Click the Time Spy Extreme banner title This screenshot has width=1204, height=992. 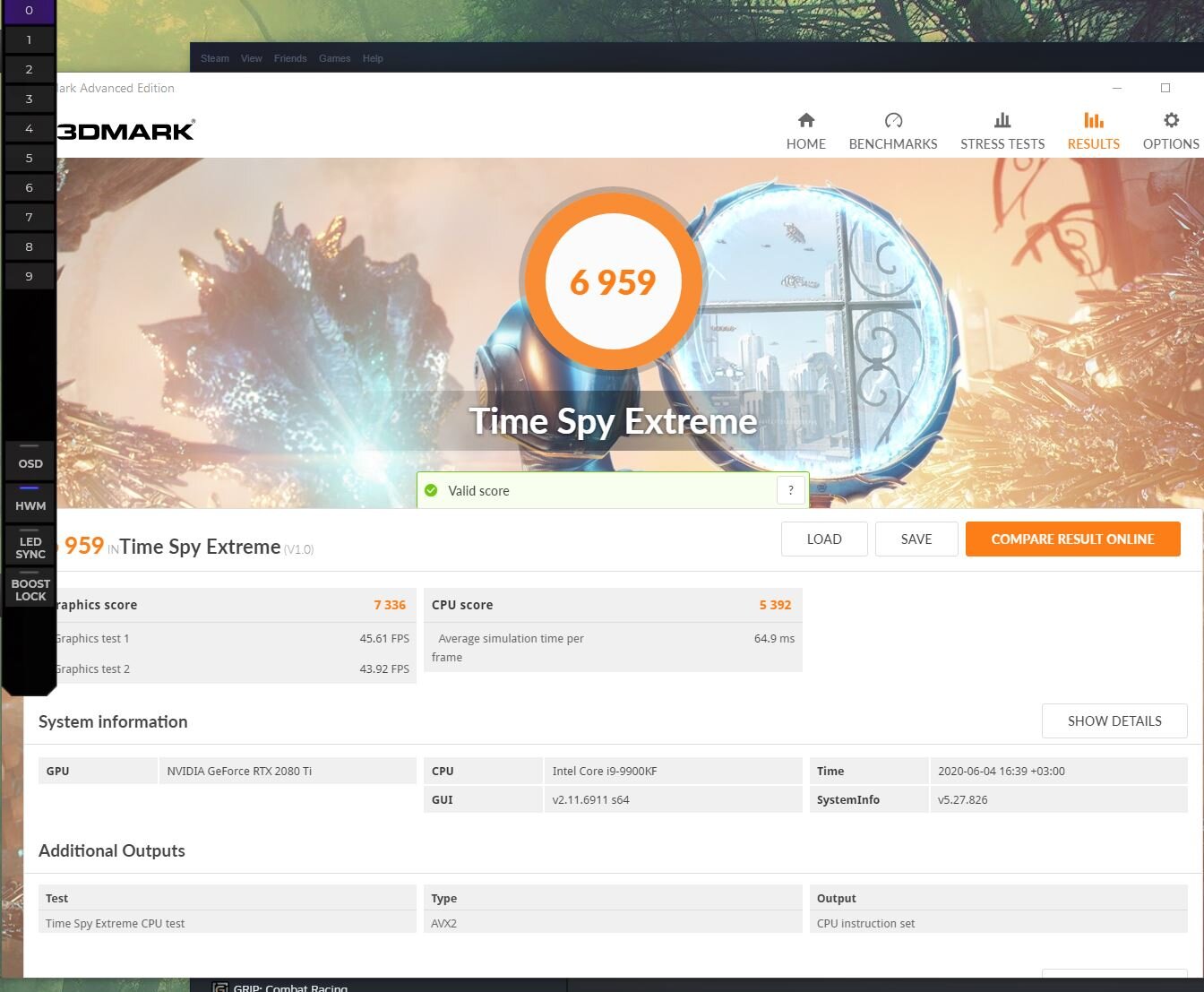pyautogui.click(x=614, y=421)
